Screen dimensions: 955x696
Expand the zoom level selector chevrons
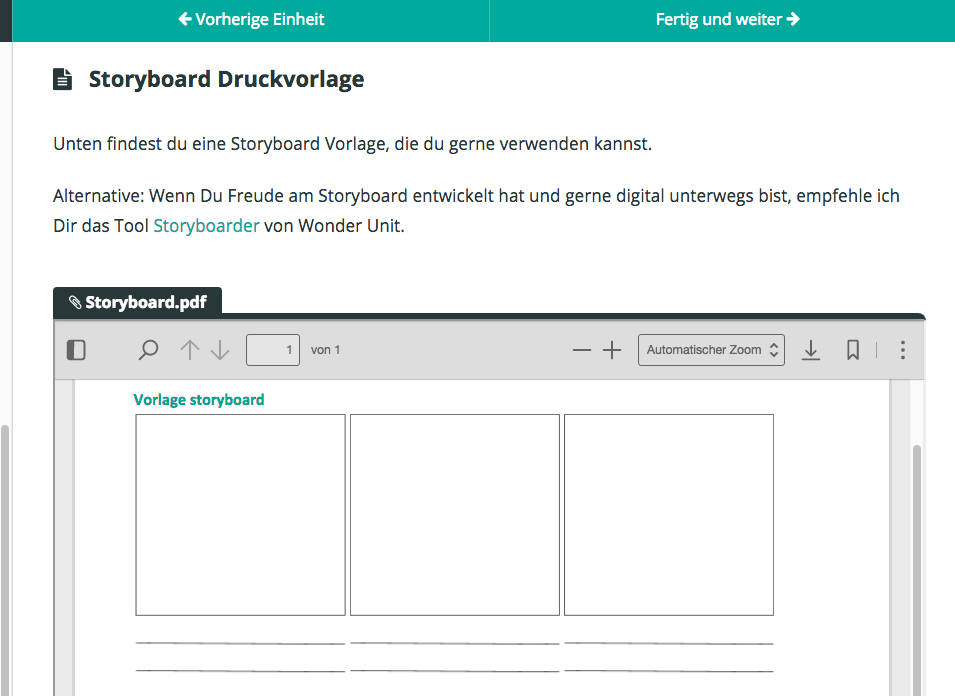click(x=774, y=350)
